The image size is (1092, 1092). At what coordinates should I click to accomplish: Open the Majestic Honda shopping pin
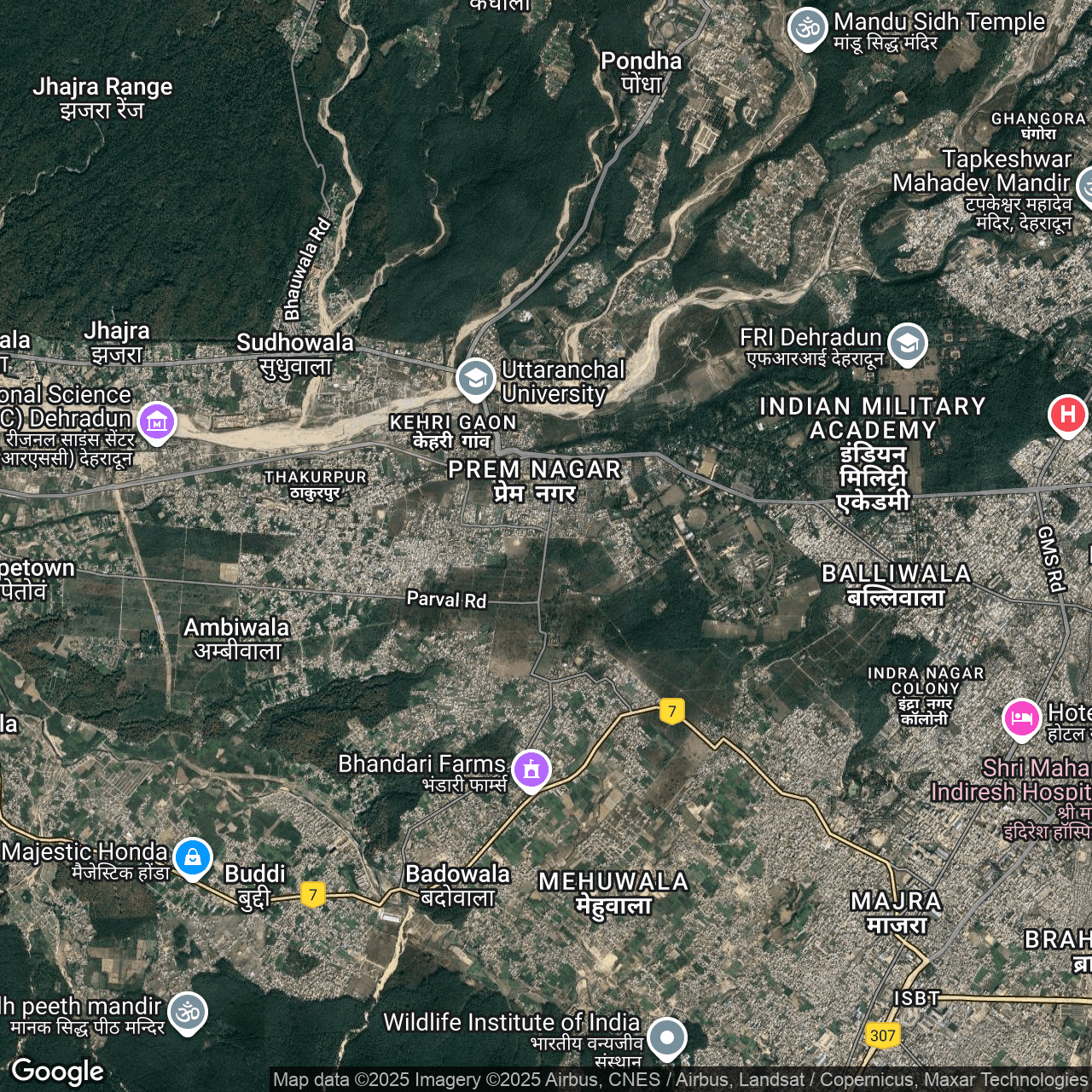[x=193, y=857]
